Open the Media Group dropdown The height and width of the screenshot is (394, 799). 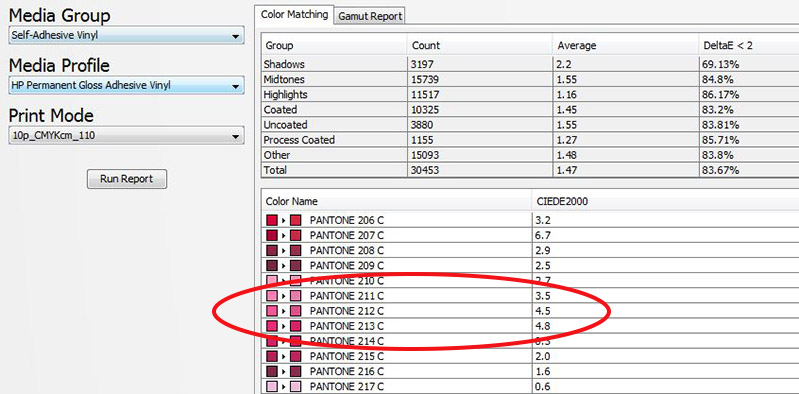click(126, 36)
